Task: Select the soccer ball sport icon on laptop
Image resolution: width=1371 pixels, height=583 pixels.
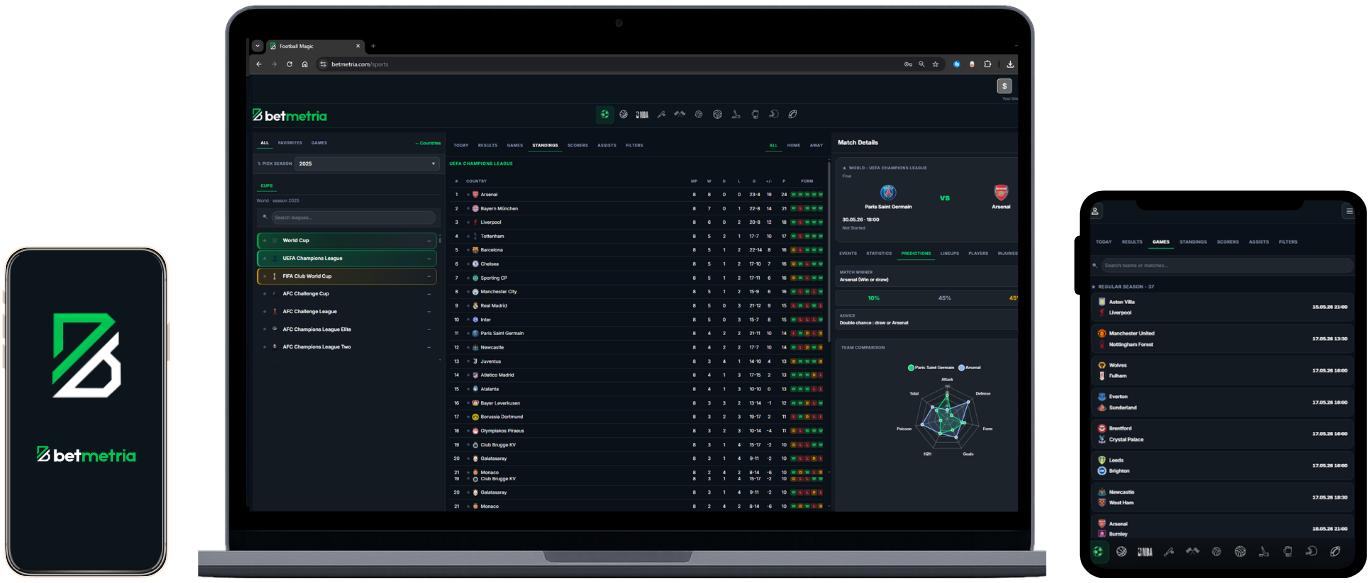Action: (605, 114)
